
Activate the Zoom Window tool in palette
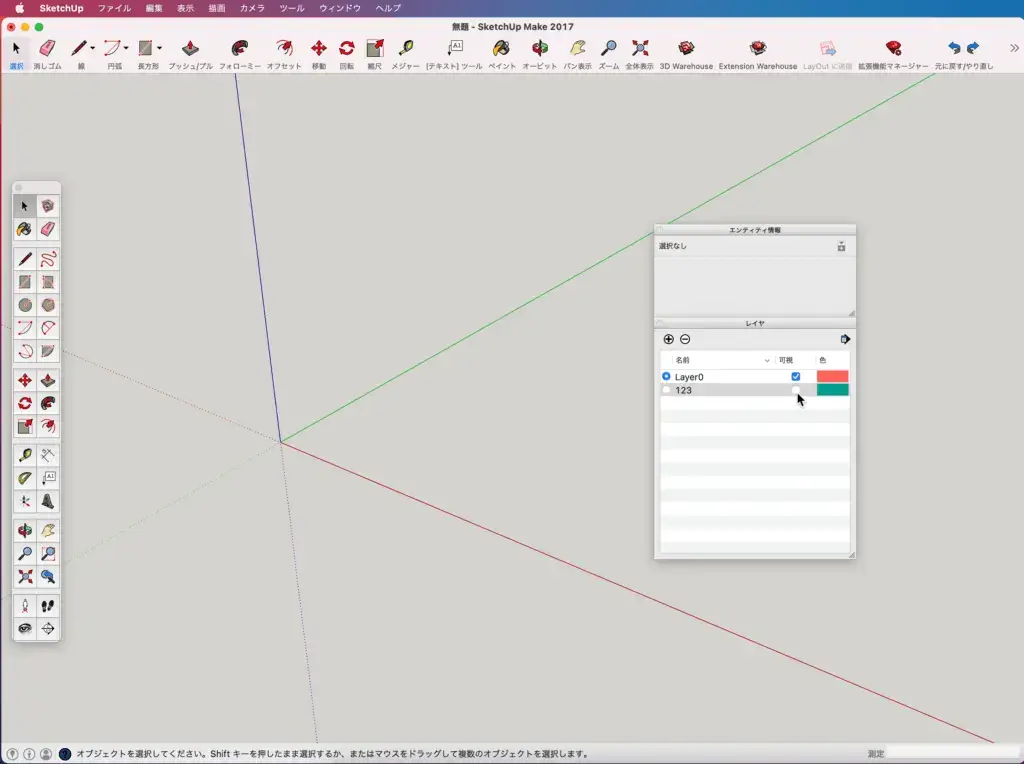[x=48, y=554]
